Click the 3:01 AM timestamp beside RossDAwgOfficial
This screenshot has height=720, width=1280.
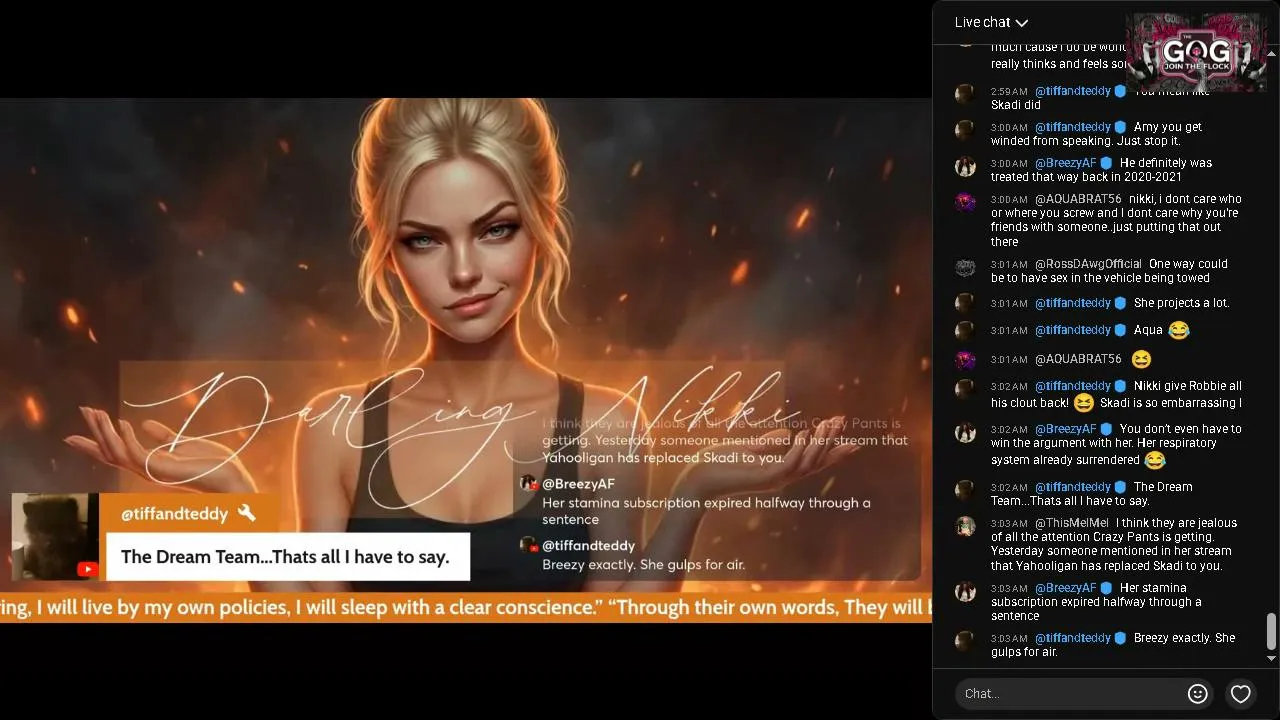(x=1009, y=264)
